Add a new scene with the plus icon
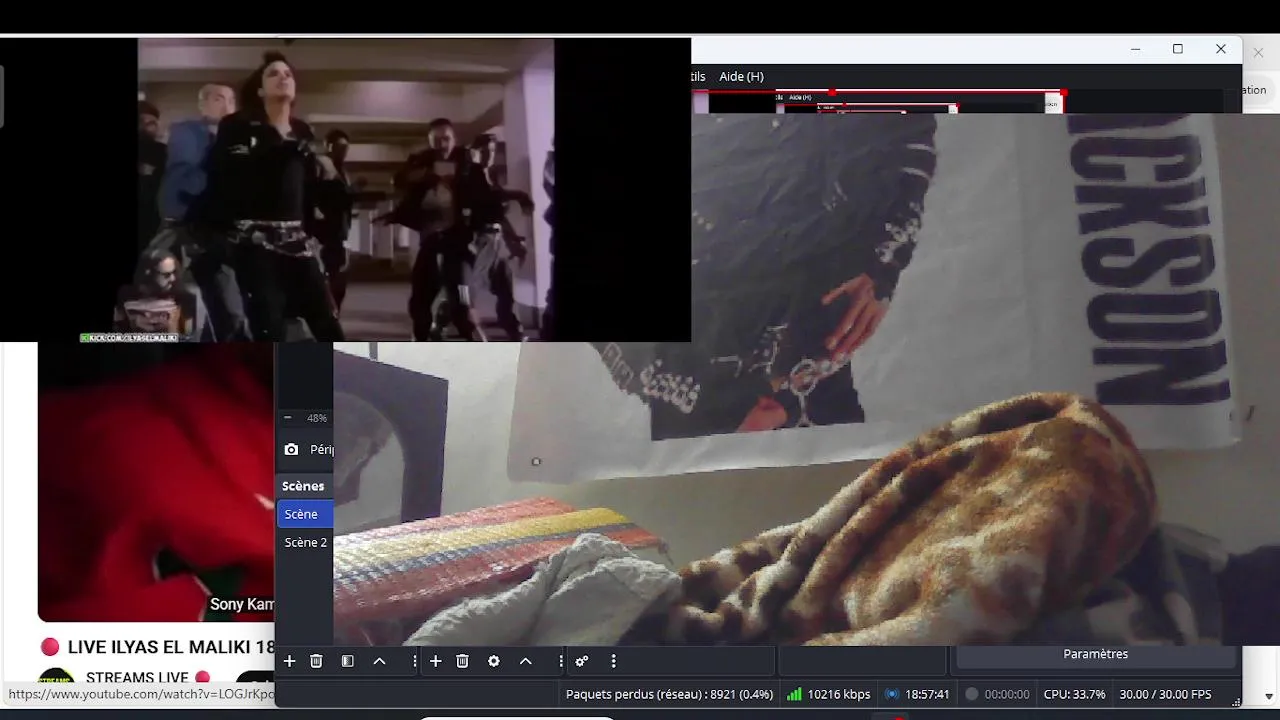The image size is (1280, 720). tap(289, 661)
